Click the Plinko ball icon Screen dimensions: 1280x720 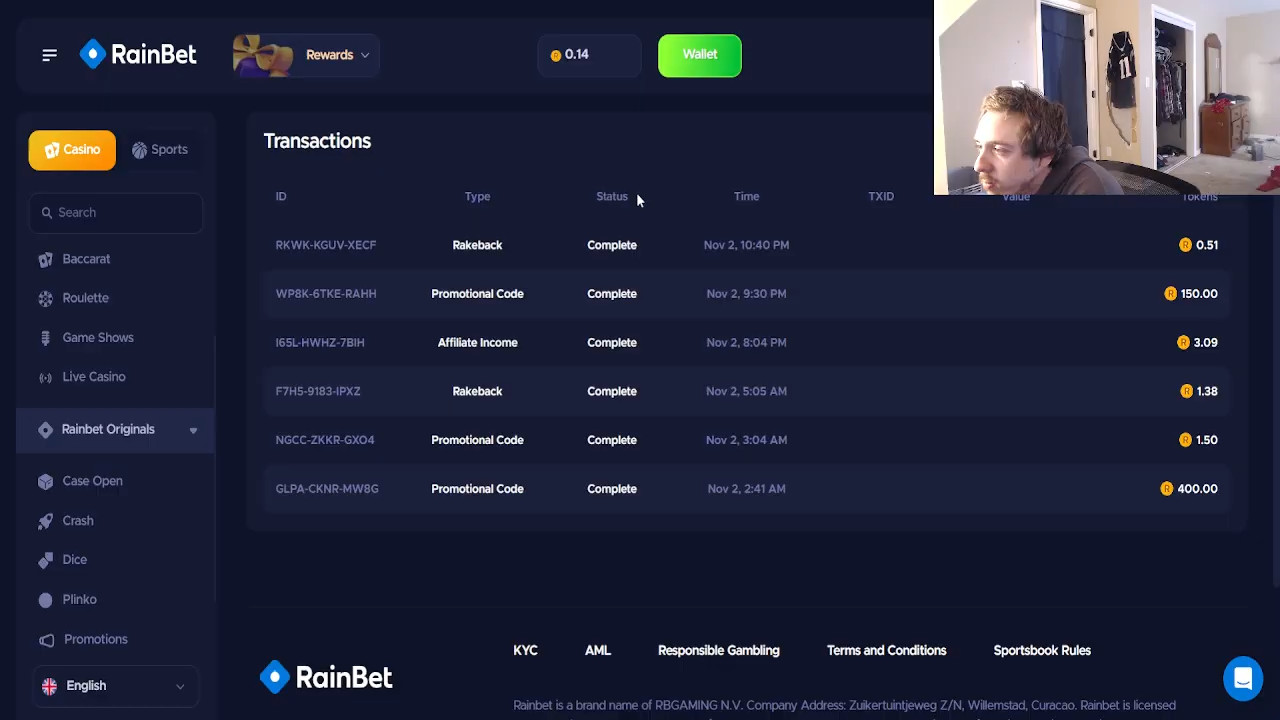click(x=45, y=600)
